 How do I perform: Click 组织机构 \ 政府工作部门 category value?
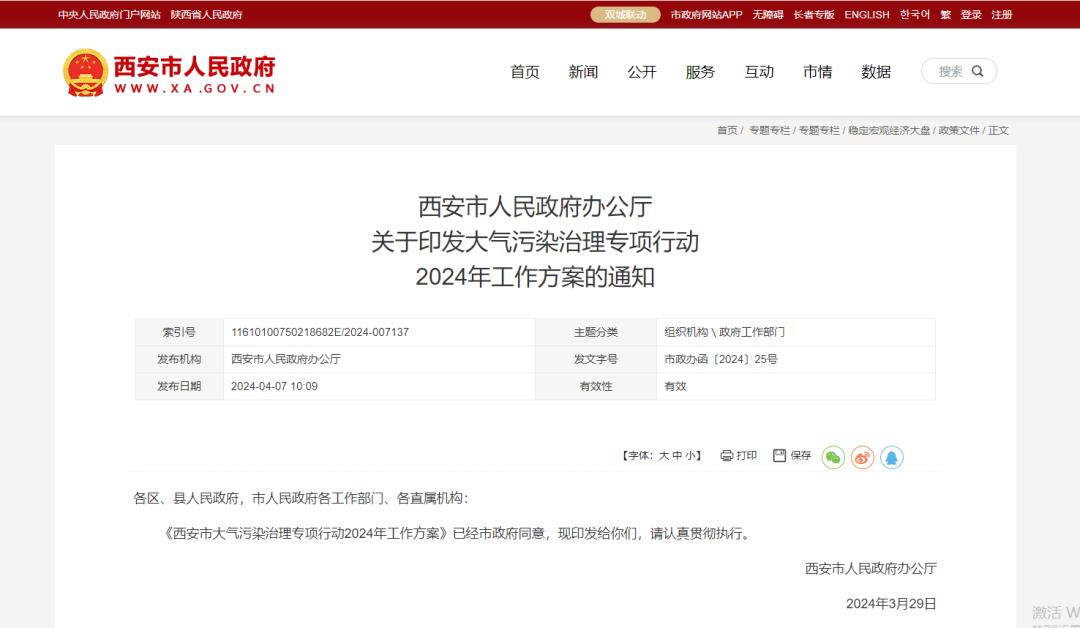point(724,332)
